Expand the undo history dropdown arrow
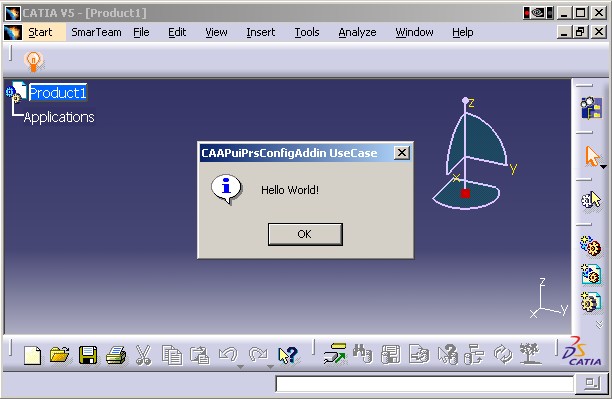 pos(240,367)
